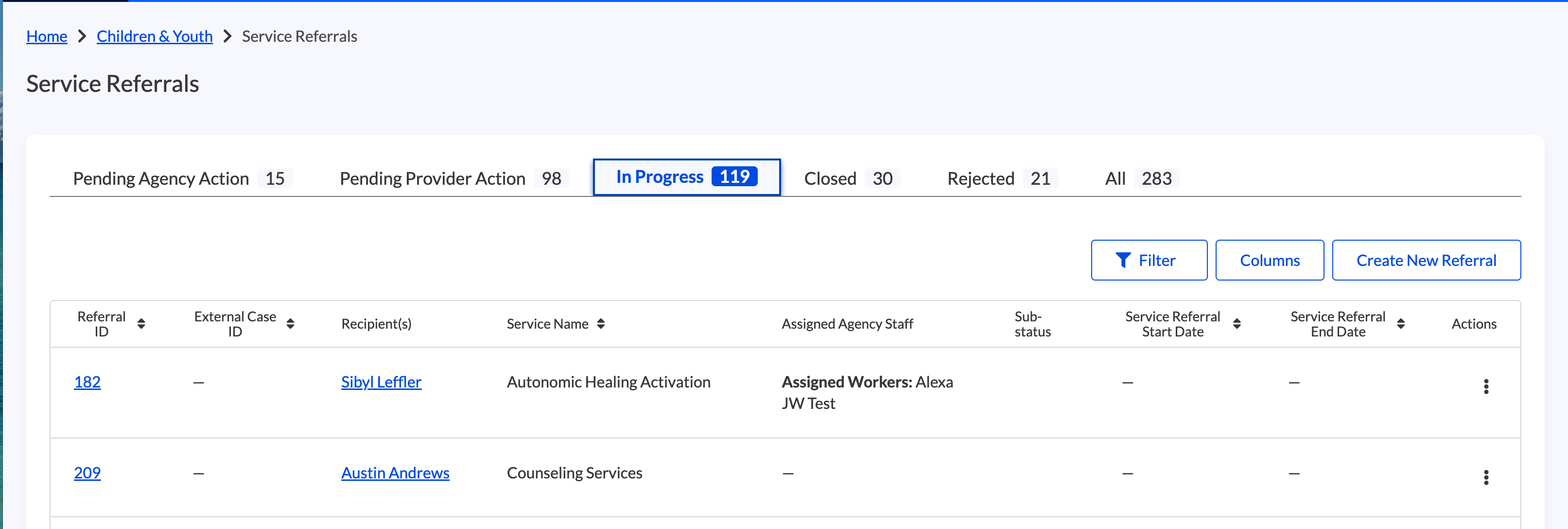Go to Children & Youth breadcrumb
The width and height of the screenshot is (1568, 529).
[155, 36]
